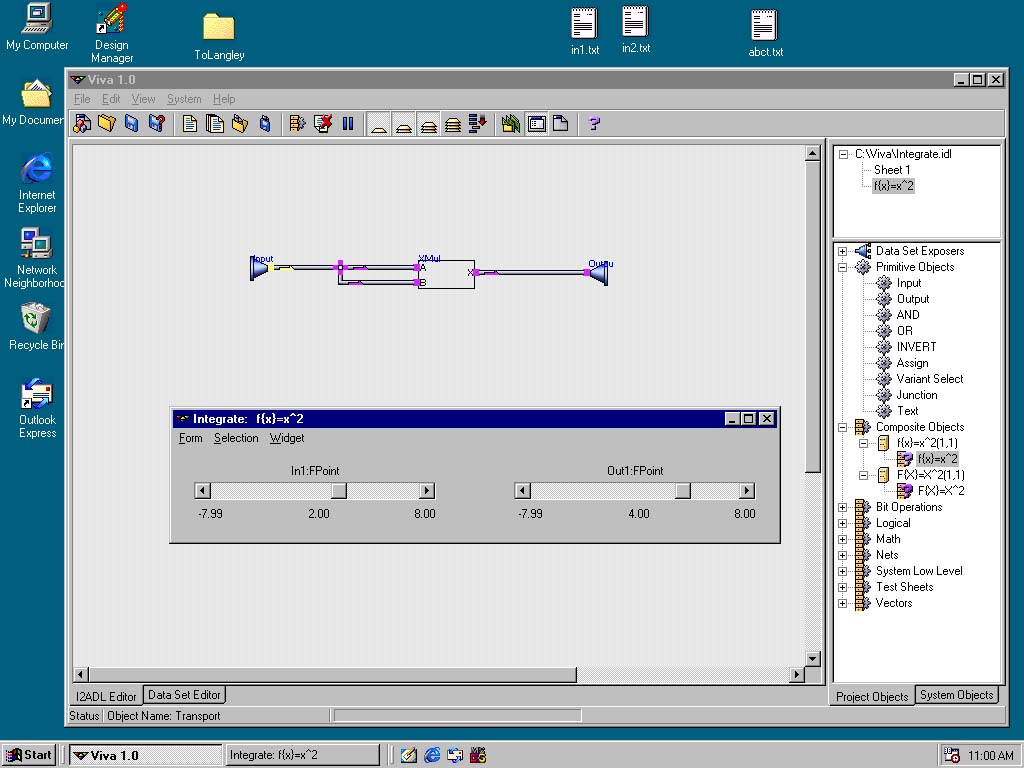Click the purple question mark Help icon
The height and width of the screenshot is (768, 1024).
pos(594,124)
